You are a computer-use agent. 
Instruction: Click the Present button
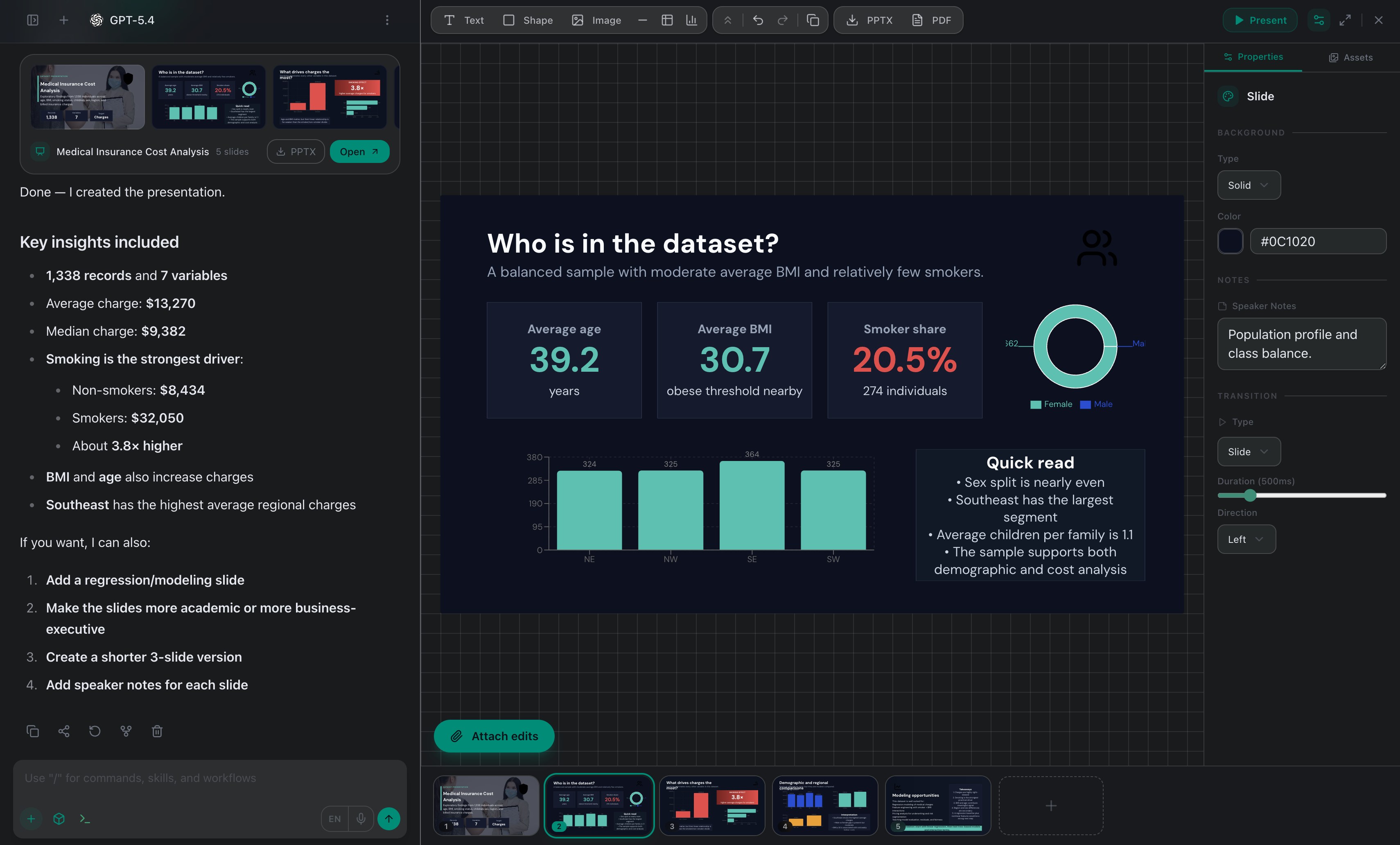tap(1260, 20)
